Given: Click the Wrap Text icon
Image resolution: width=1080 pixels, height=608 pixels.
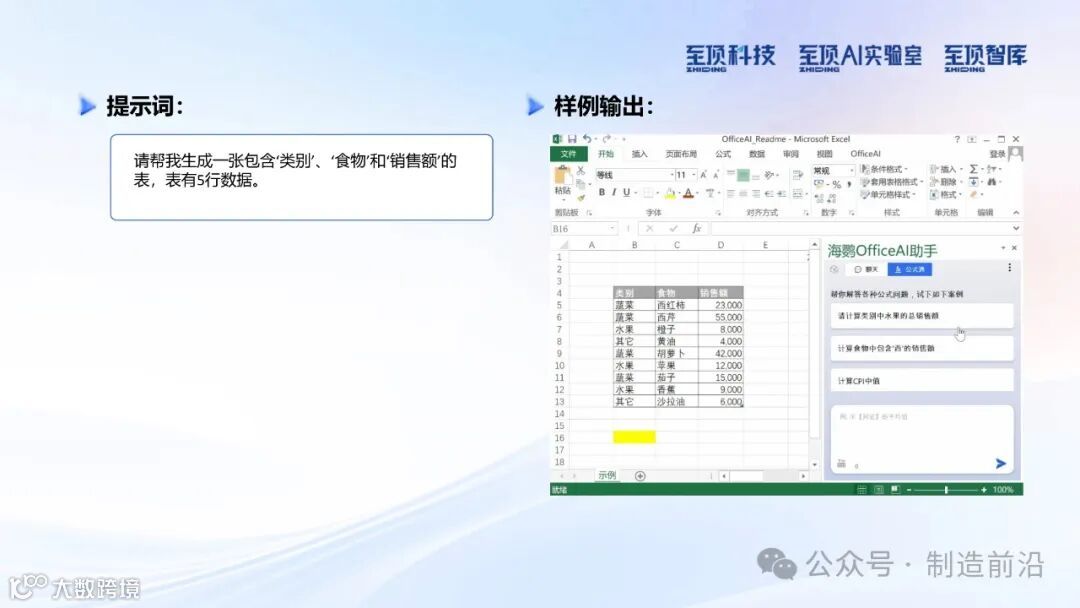Looking at the screenshot, I should 798,175.
